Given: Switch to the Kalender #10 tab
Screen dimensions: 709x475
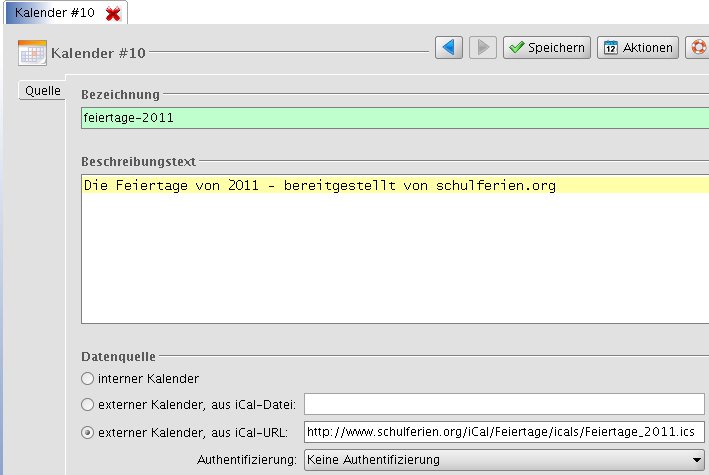Looking at the screenshot, I should (55, 13).
